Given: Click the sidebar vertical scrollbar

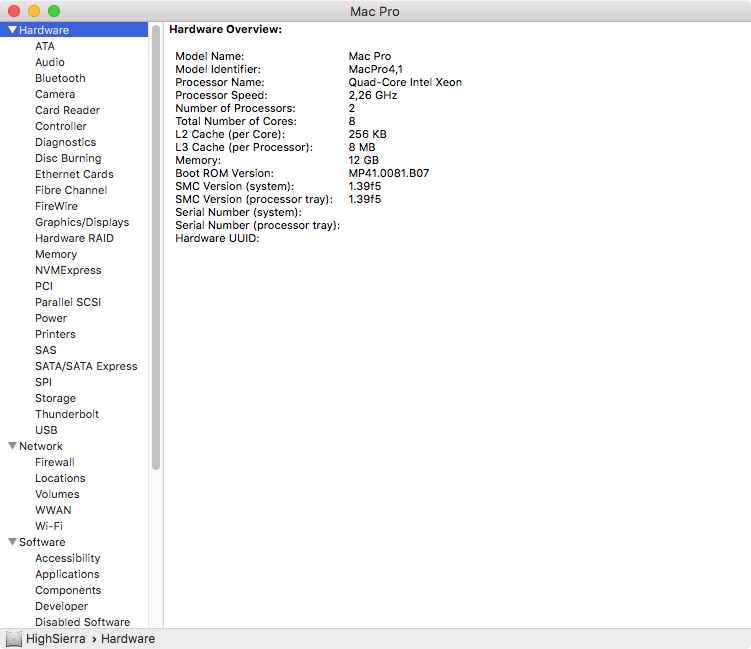Looking at the screenshot, I should tap(156, 248).
